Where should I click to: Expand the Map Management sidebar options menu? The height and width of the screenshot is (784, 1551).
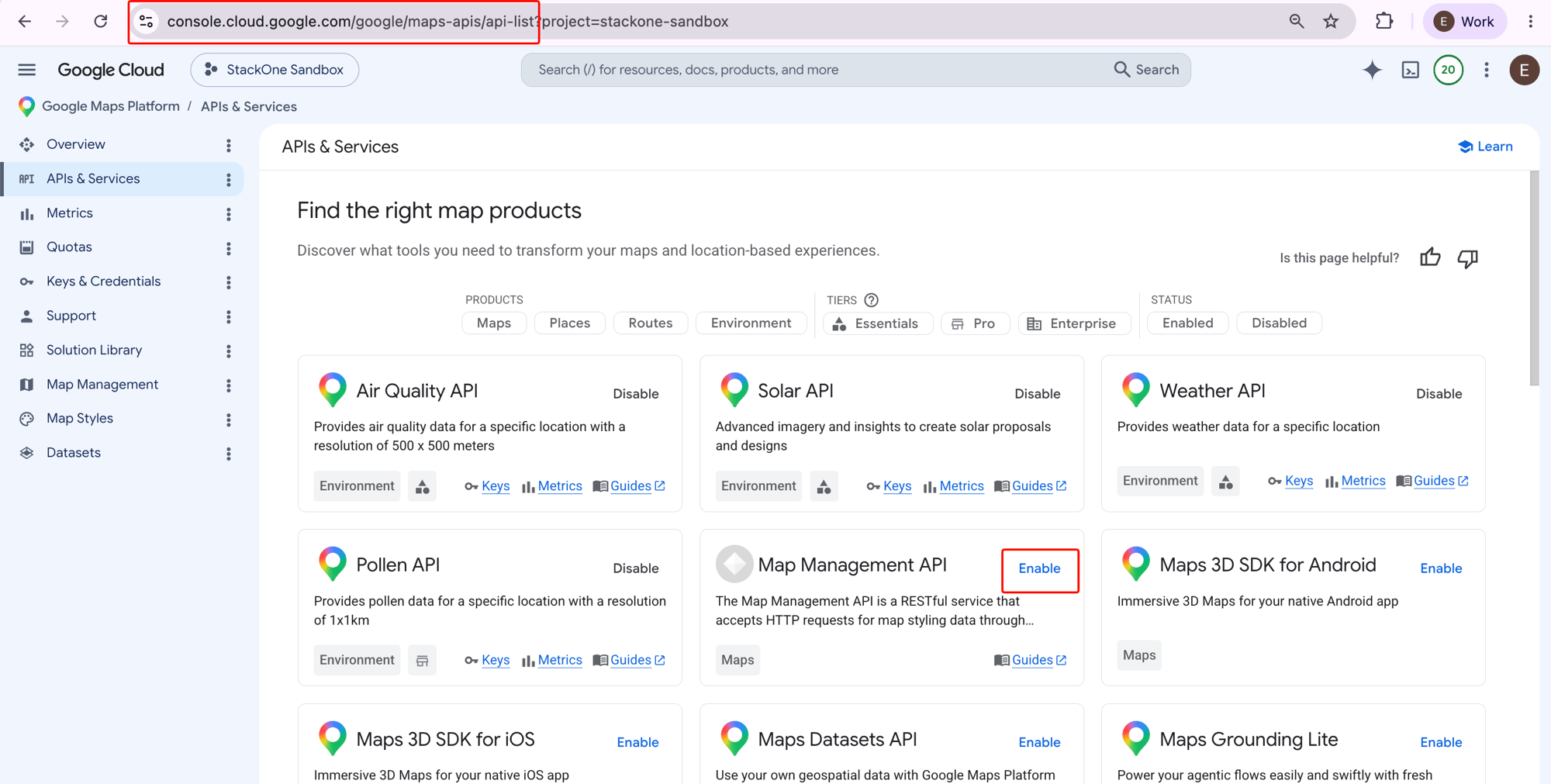click(x=229, y=385)
